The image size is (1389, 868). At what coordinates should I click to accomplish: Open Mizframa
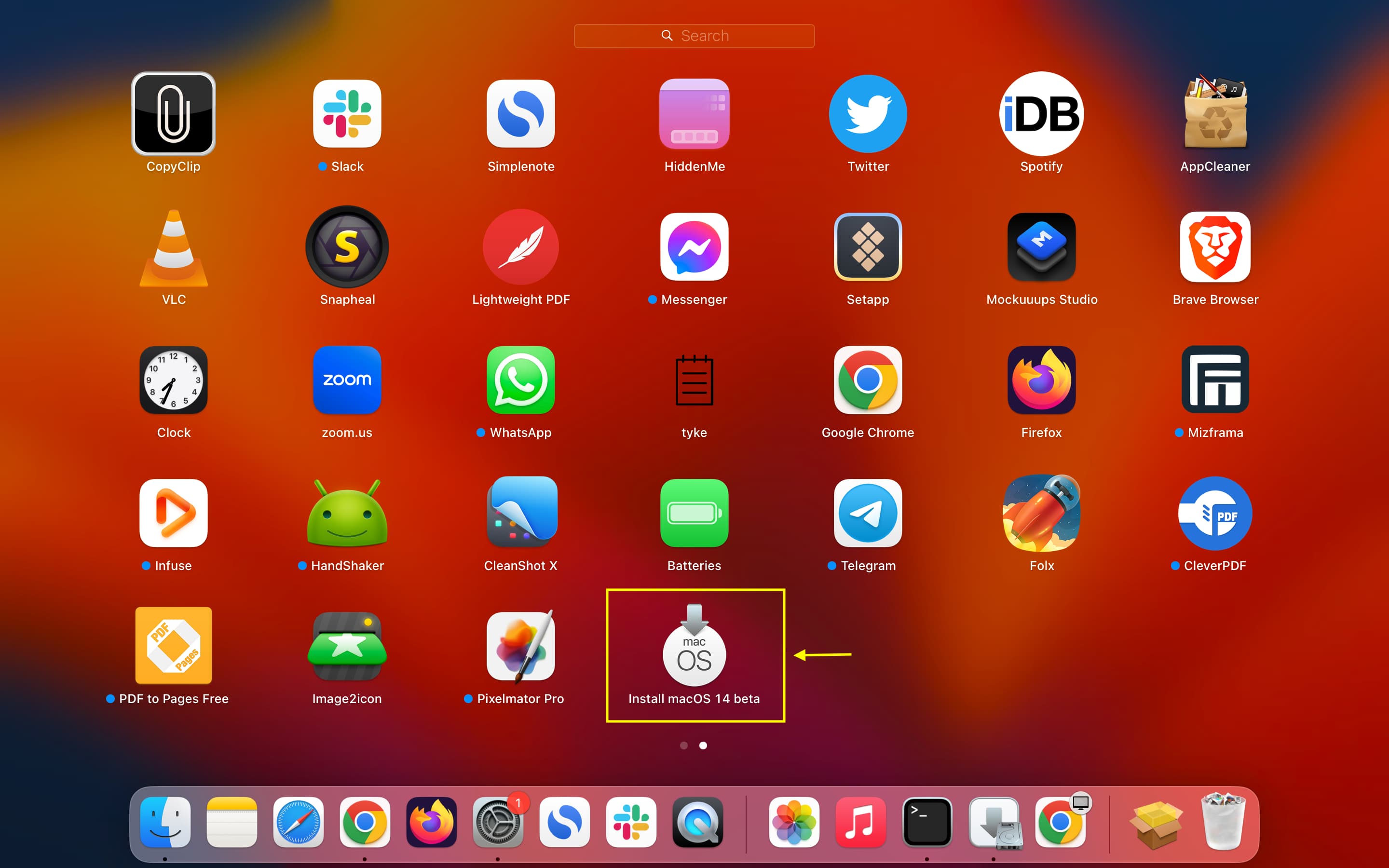click(x=1215, y=380)
